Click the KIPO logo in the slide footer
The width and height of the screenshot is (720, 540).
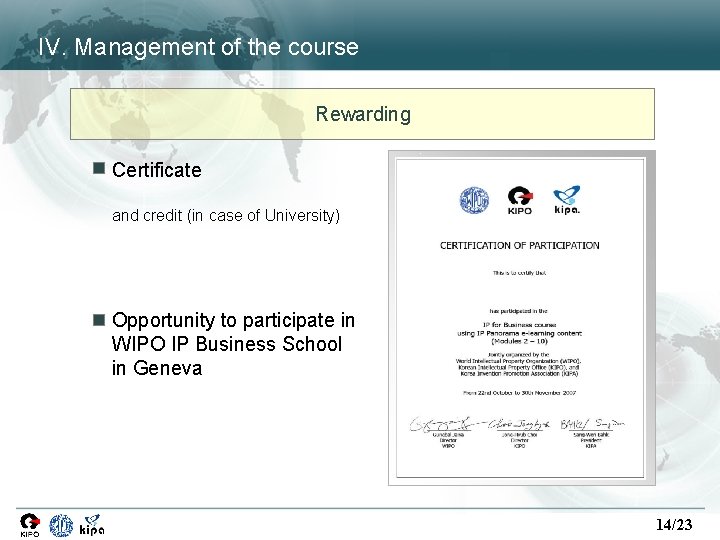[30, 525]
